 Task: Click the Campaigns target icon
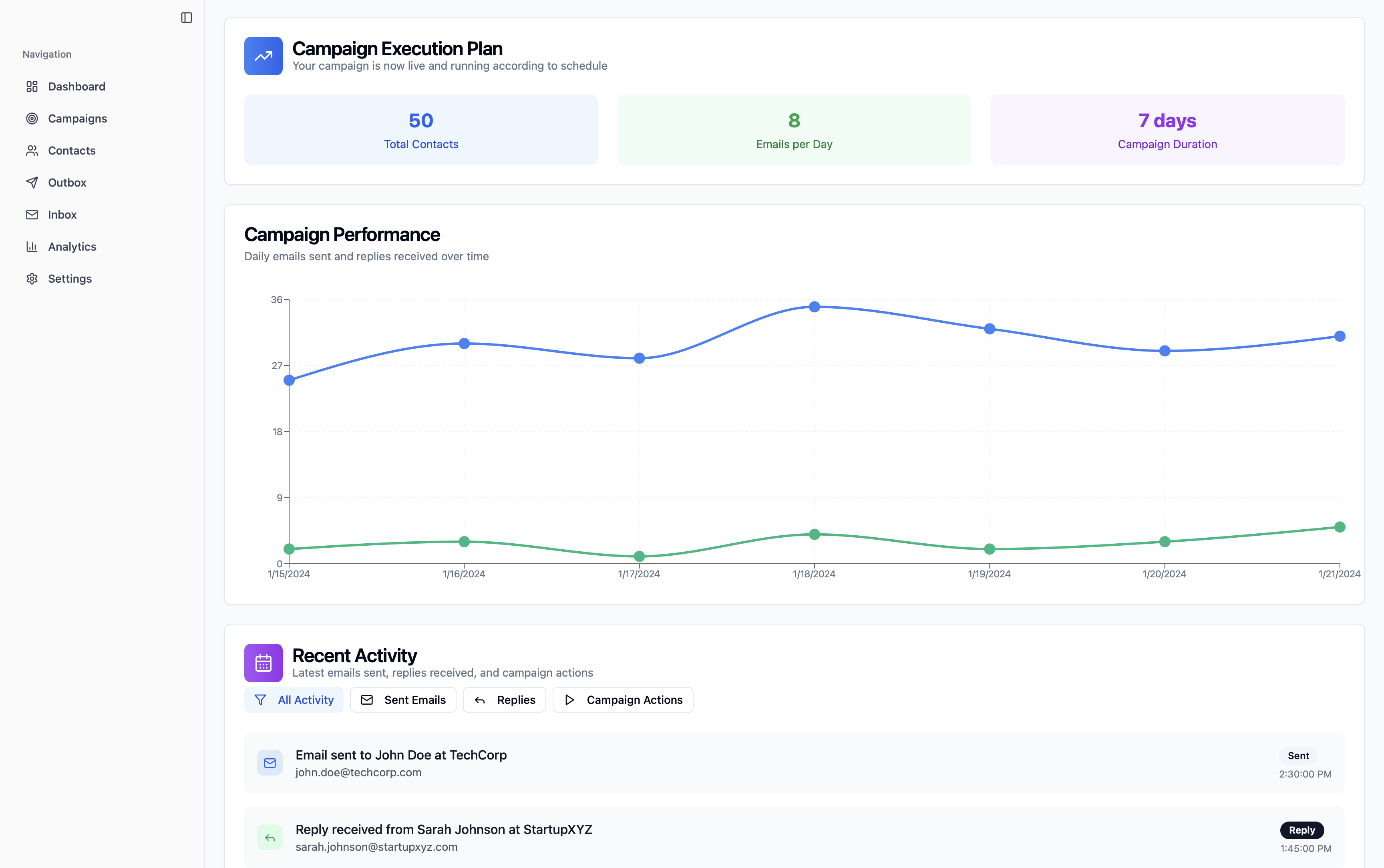[x=32, y=119]
